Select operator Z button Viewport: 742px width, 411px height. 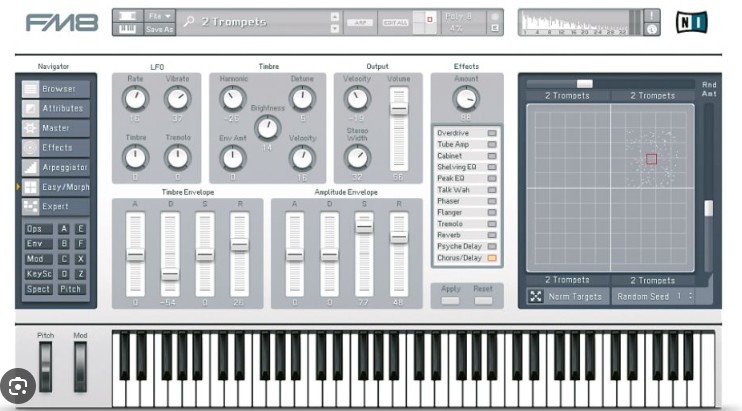[80, 274]
